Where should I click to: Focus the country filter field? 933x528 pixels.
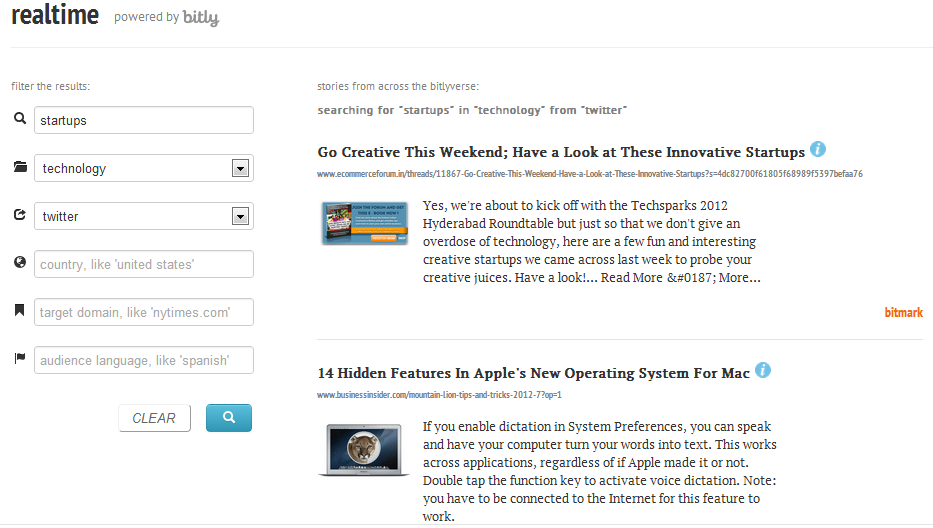click(x=144, y=264)
